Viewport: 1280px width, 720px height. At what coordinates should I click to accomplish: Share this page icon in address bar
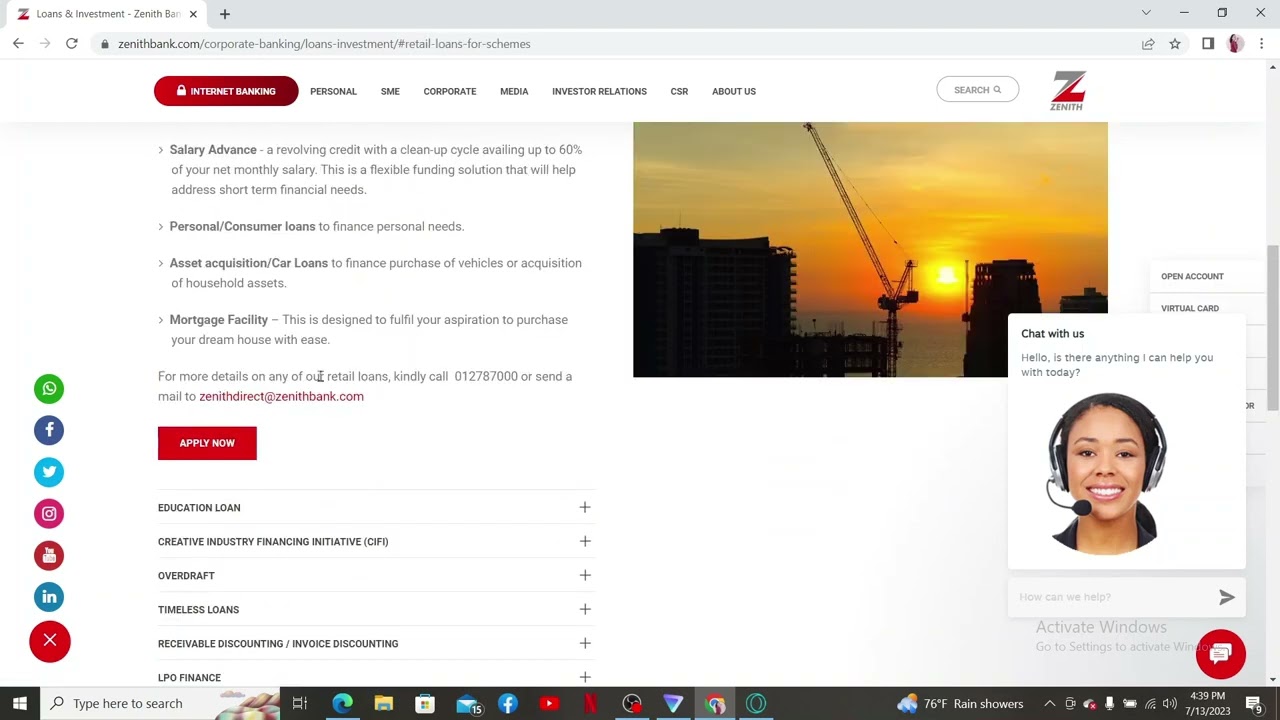1148,44
